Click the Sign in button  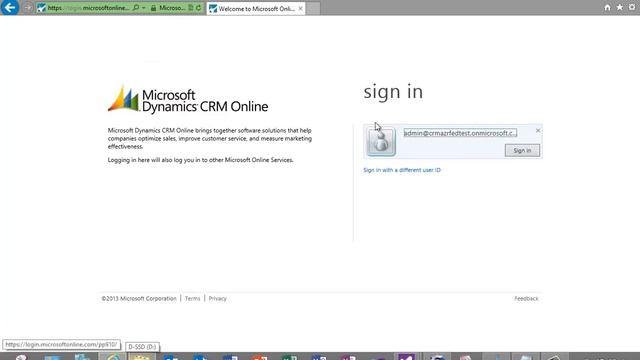pyautogui.click(x=522, y=150)
